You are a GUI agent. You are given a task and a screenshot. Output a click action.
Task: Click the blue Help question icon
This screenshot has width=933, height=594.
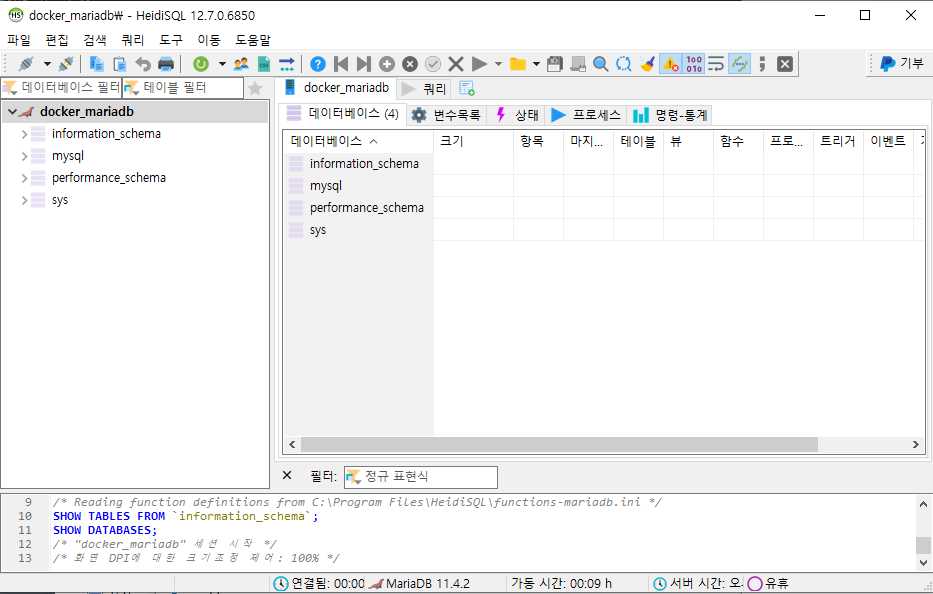point(318,64)
